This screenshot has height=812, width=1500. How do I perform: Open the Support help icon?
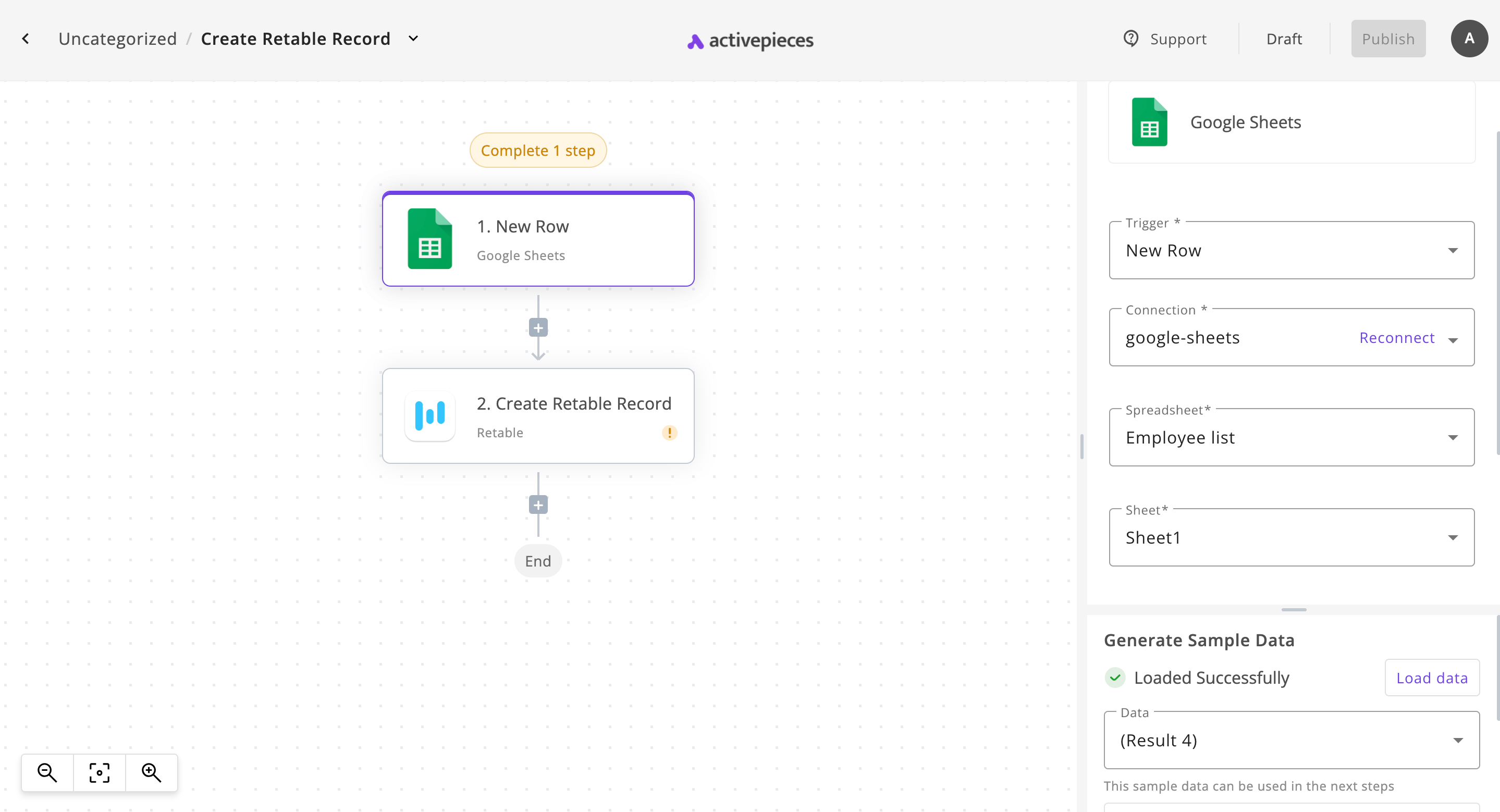click(x=1130, y=39)
